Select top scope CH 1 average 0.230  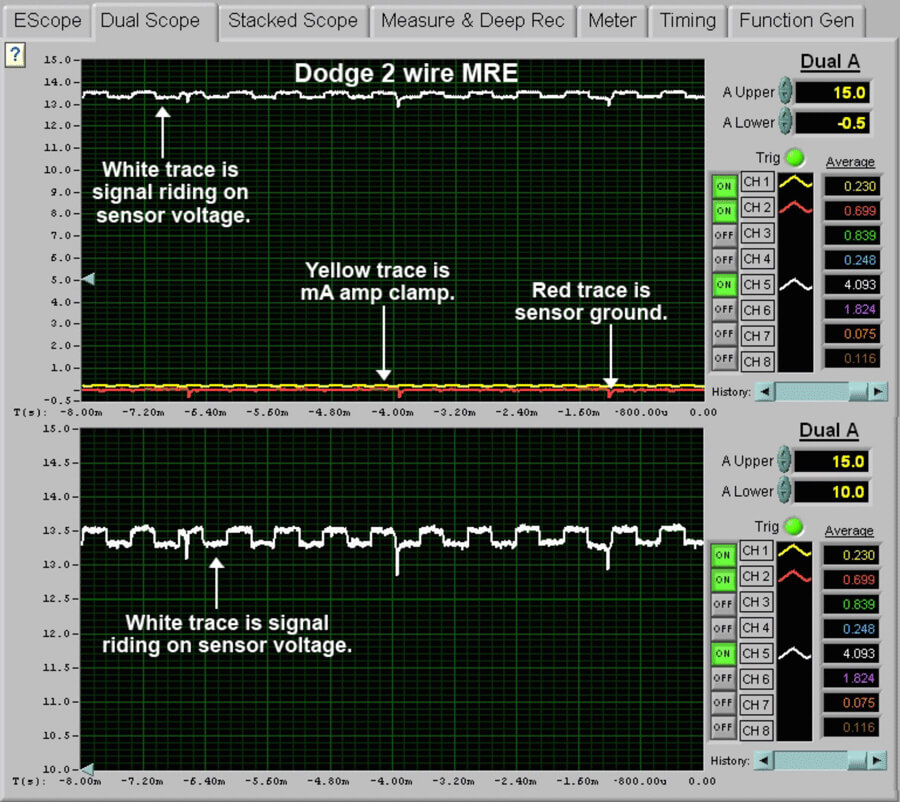(x=852, y=186)
